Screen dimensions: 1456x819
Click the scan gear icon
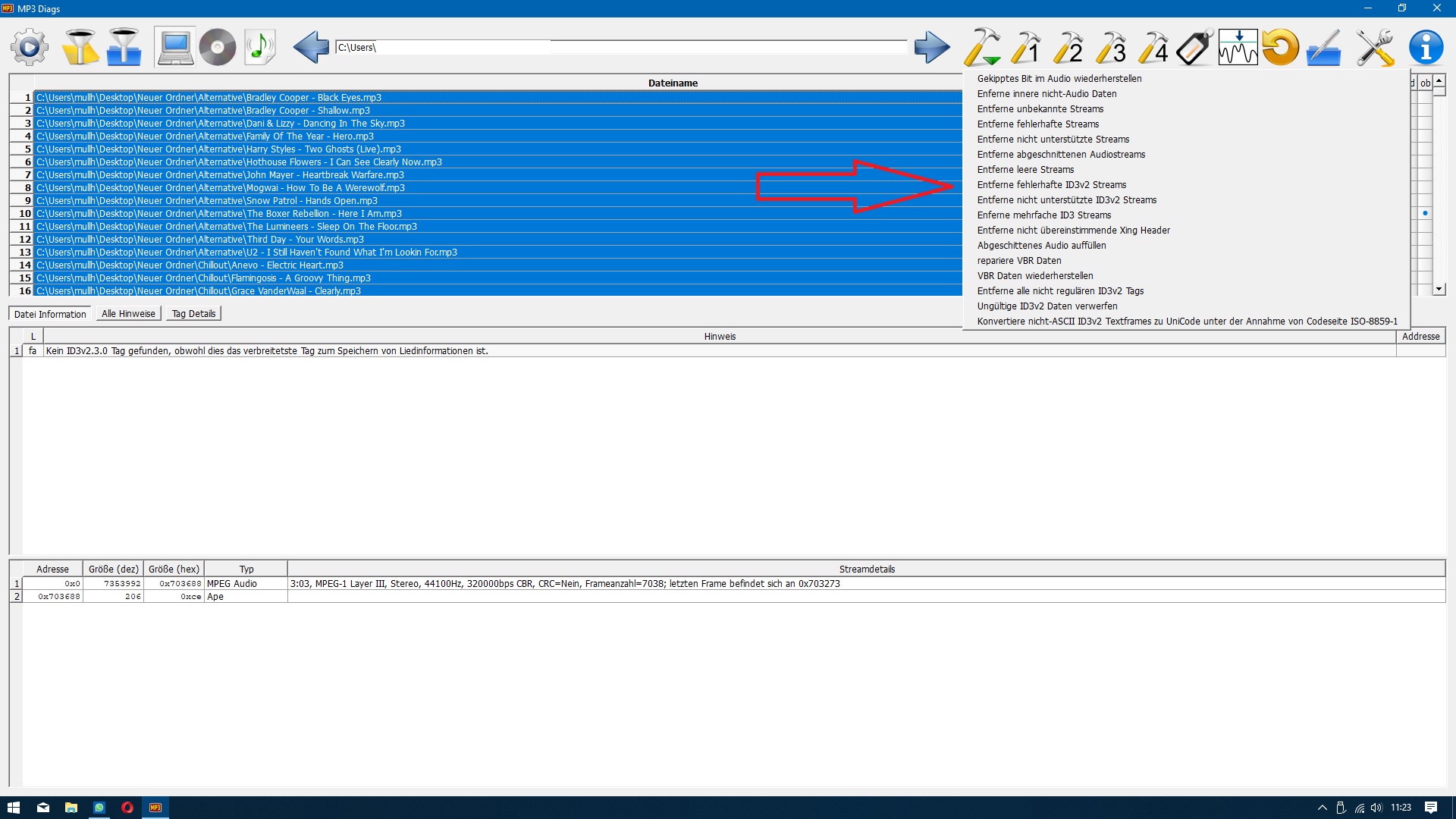tap(30, 48)
